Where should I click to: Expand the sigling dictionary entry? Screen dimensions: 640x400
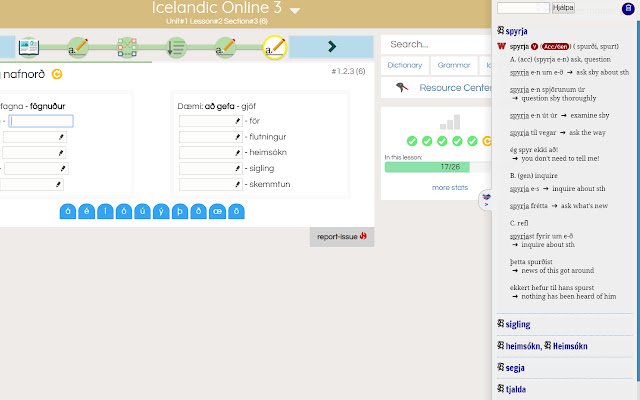point(518,324)
